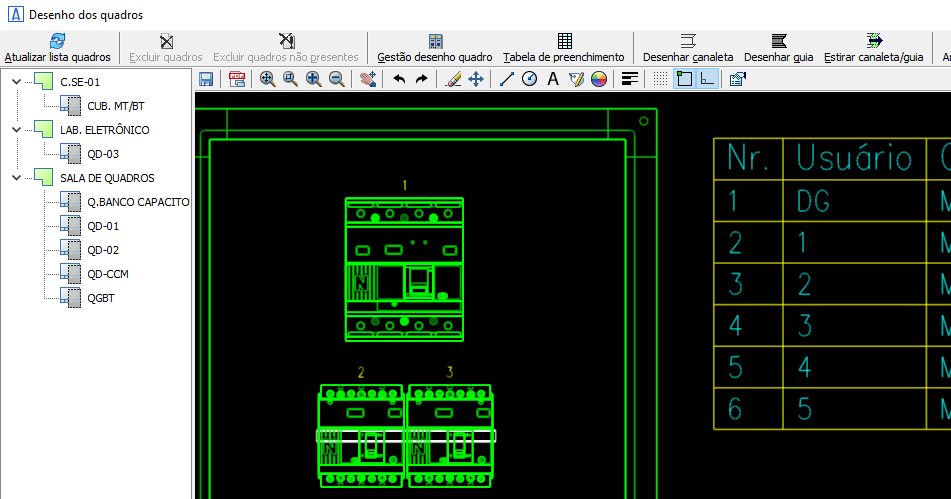Click the Usuário table header

coord(854,159)
